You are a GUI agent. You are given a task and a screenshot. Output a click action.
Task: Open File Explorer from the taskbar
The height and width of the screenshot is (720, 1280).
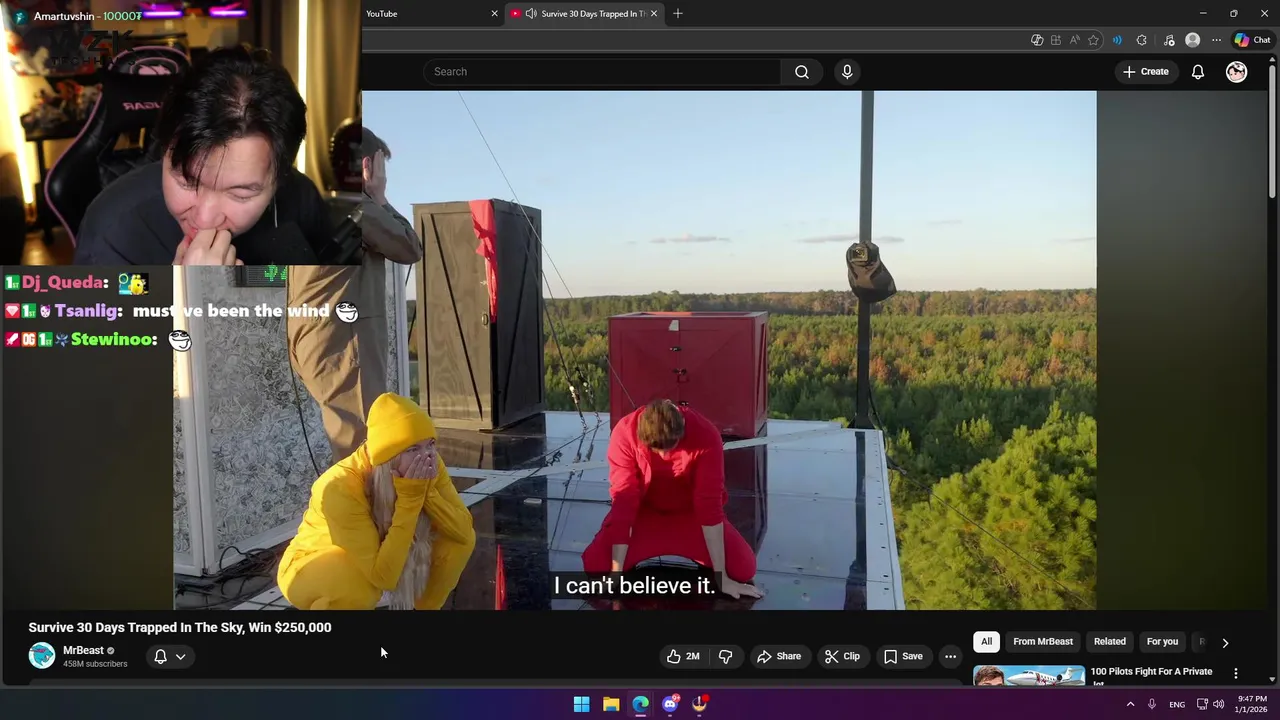coord(611,704)
